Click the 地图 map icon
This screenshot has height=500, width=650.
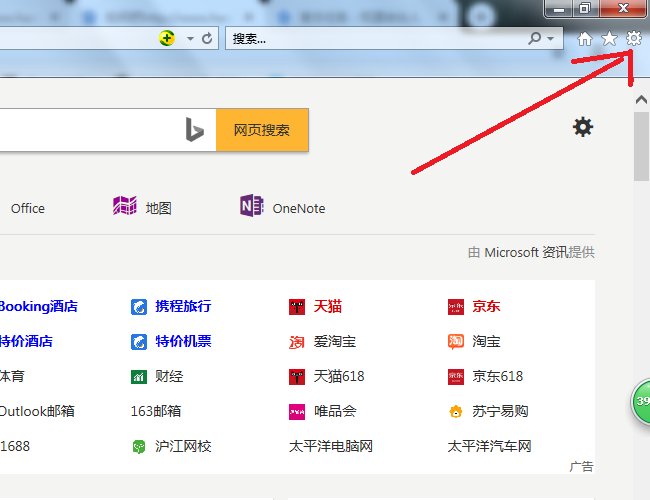(125, 206)
